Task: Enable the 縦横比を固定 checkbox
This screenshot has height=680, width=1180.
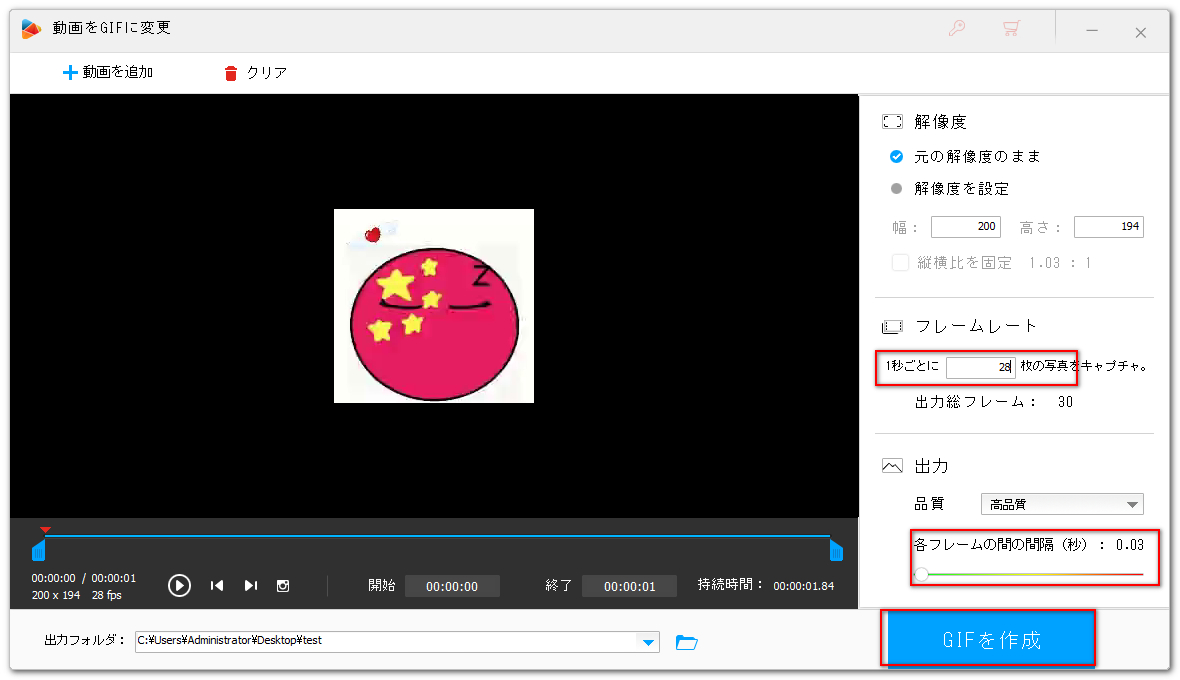Action: (899, 262)
